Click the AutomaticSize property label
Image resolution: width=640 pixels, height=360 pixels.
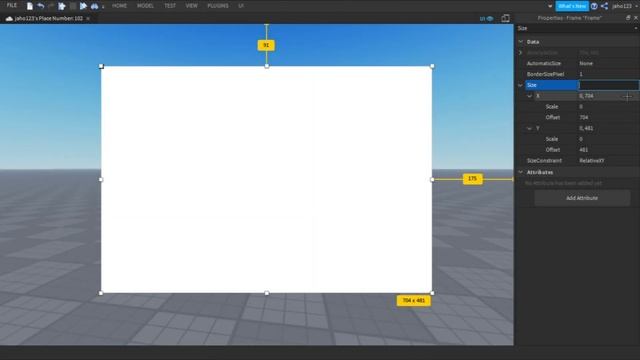tap(544, 63)
